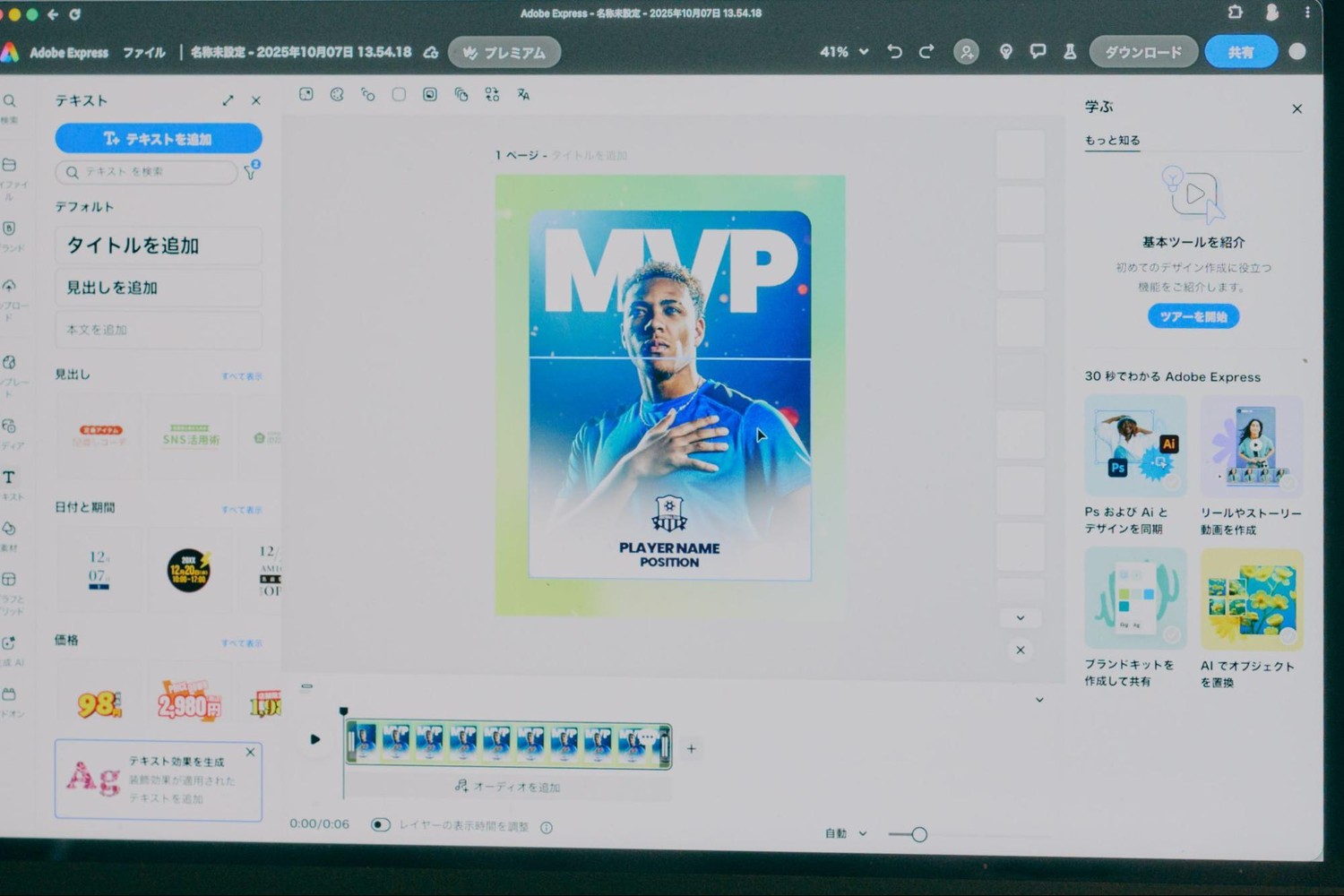Select the もっと知る tab
Image resolution: width=1344 pixels, height=896 pixels.
pyautogui.click(x=1112, y=141)
